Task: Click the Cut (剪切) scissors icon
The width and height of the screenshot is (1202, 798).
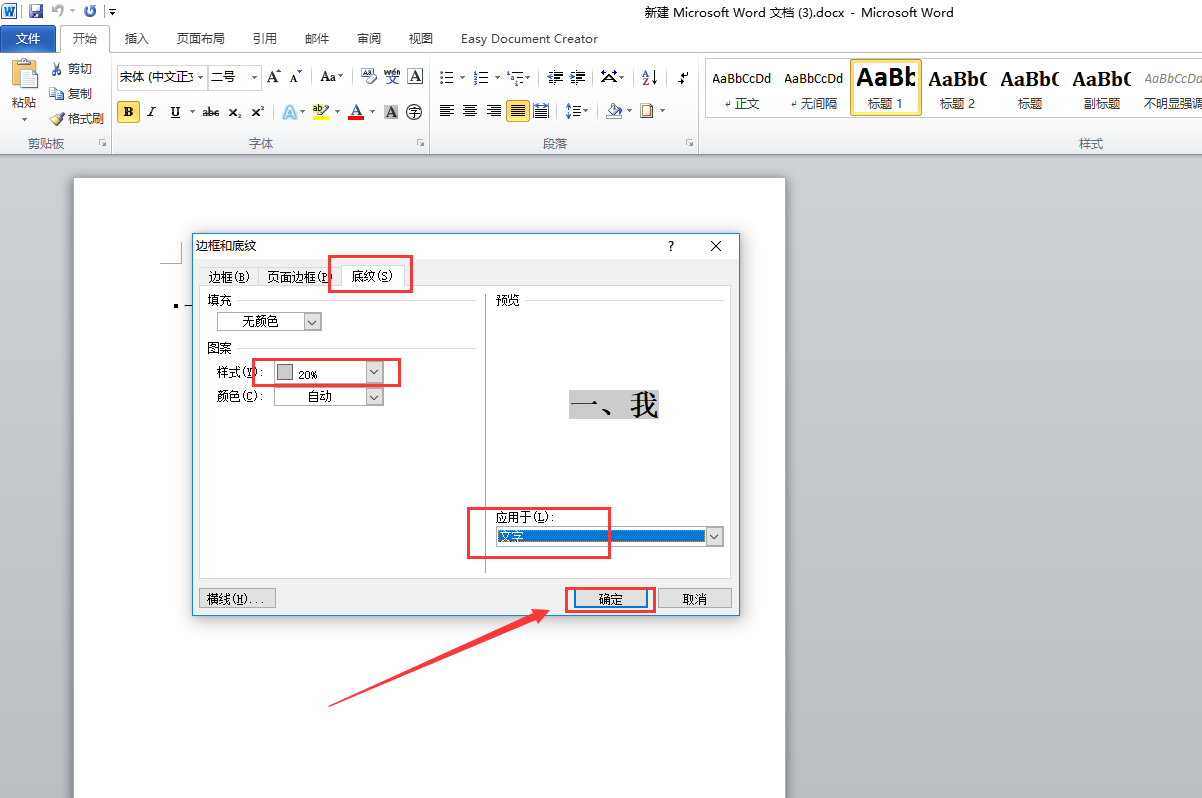Action: click(57, 69)
